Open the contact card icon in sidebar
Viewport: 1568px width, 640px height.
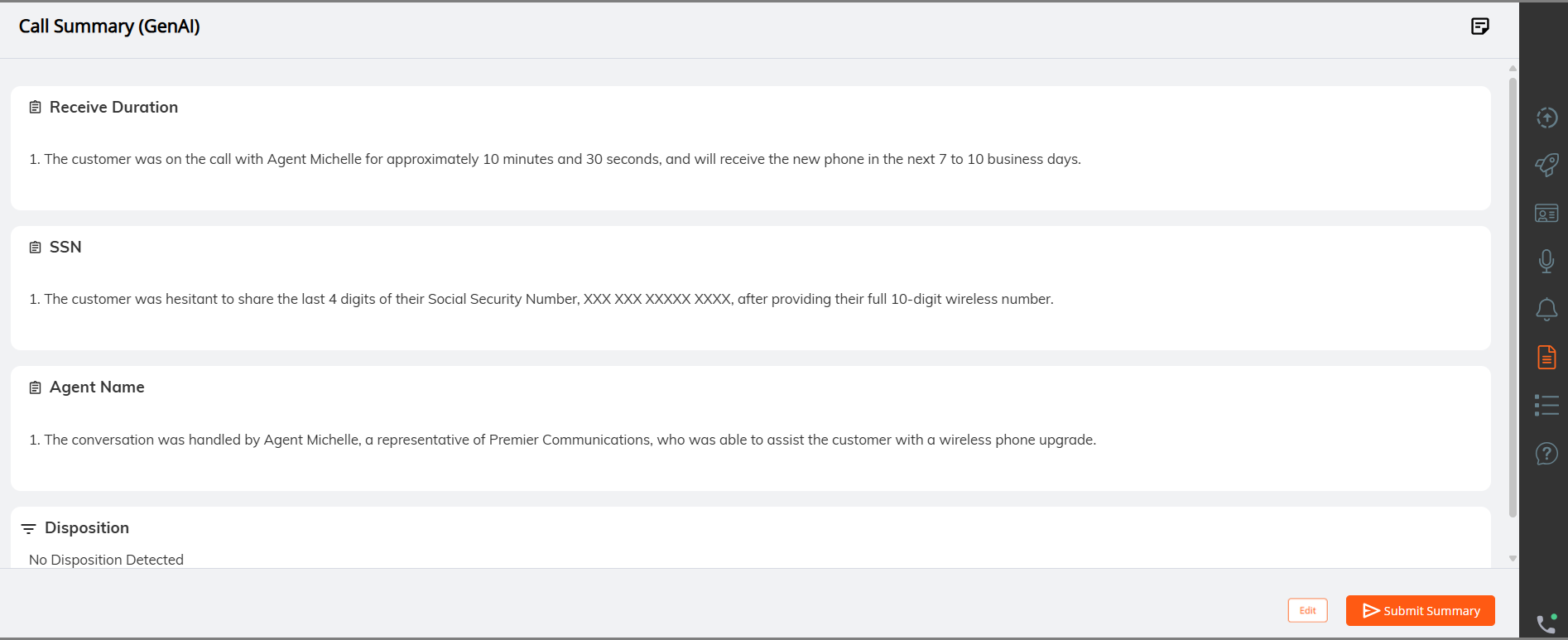[1546, 214]
